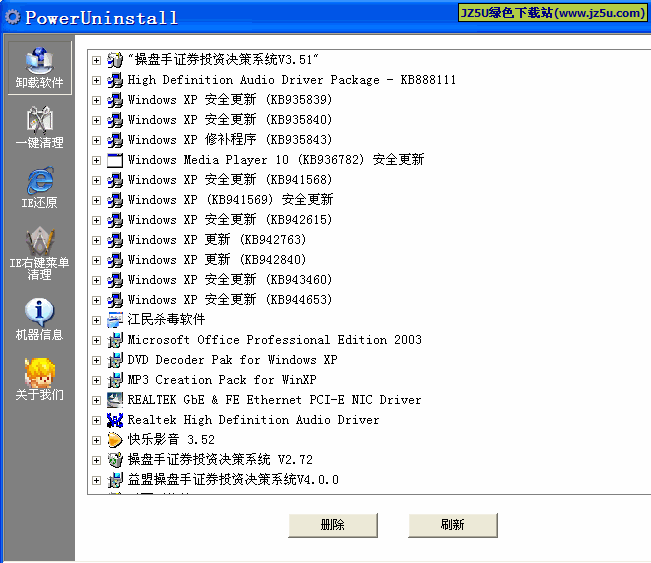Expand the KB942615 security update node
Screen dimensions: 651x563
96,220
